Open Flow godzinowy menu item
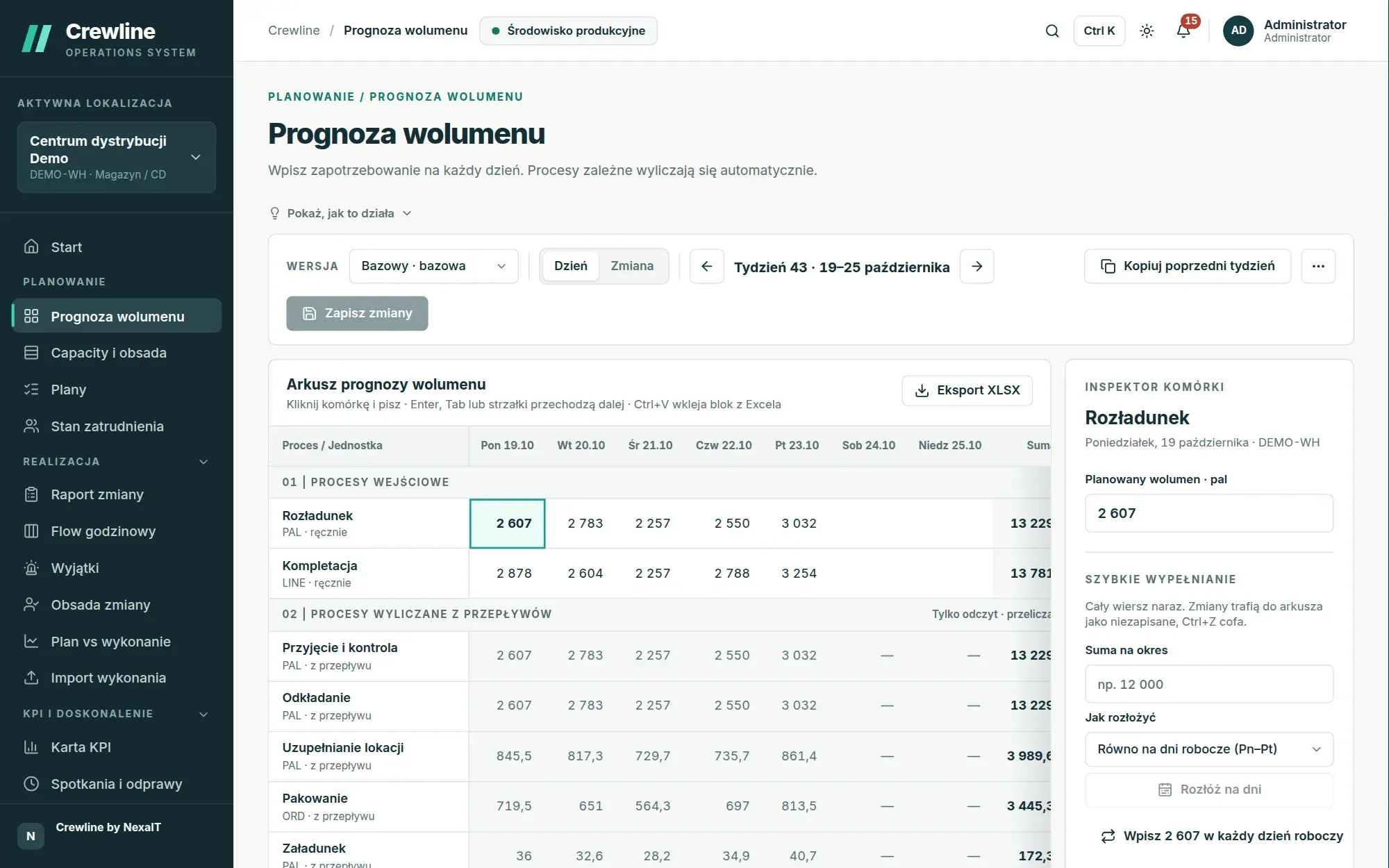This screenshot has width=1389, height=868. [x=117, y=531]
